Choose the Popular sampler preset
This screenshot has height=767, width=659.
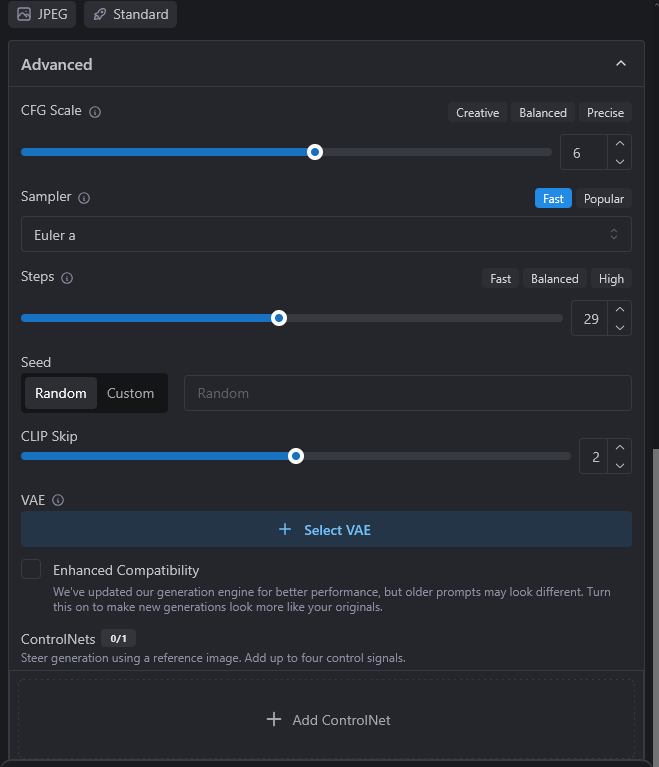point(604,199)
